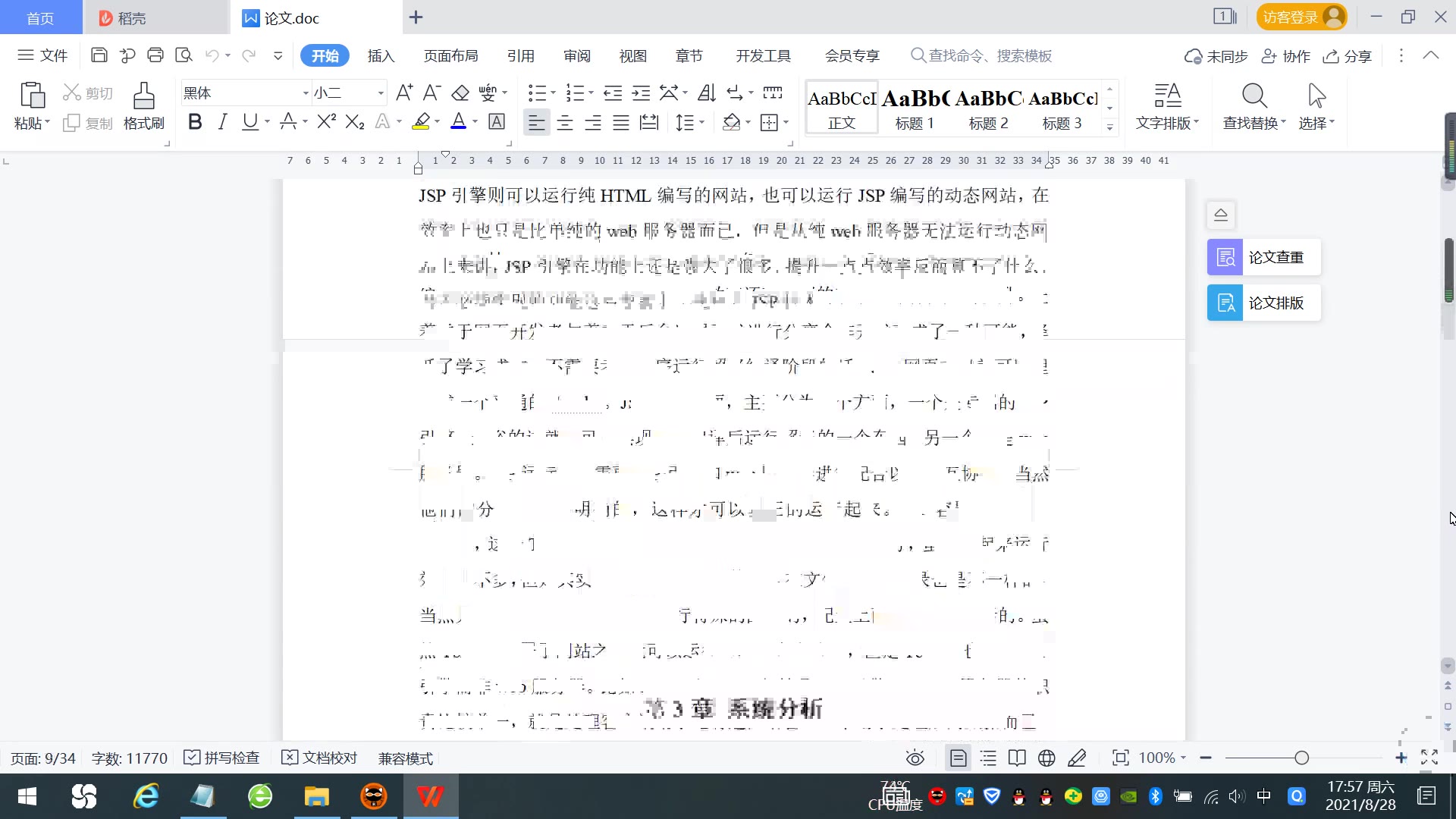Expand numbered list options arrow
Image resolution: width=1456 pixels, height=819 pixels.
[591, 93]
